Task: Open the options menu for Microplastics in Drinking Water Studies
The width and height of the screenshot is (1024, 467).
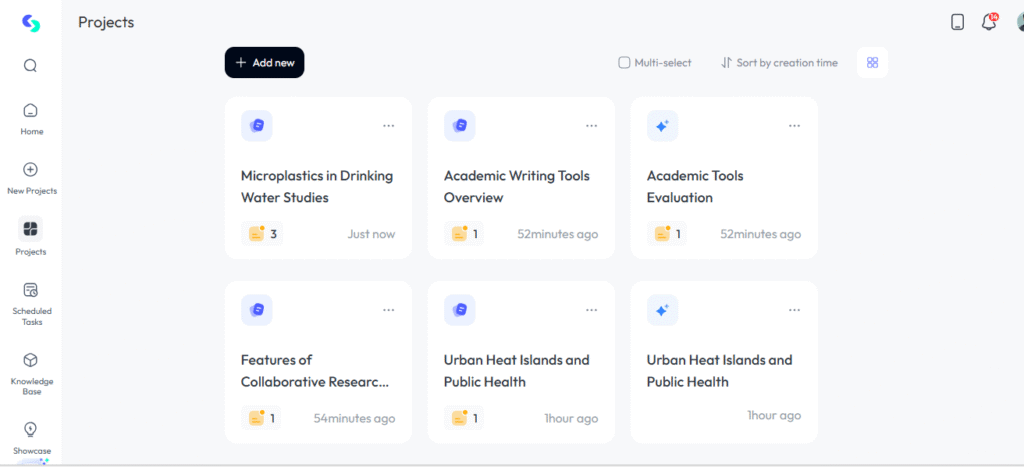Action: (x=389, y=126)
